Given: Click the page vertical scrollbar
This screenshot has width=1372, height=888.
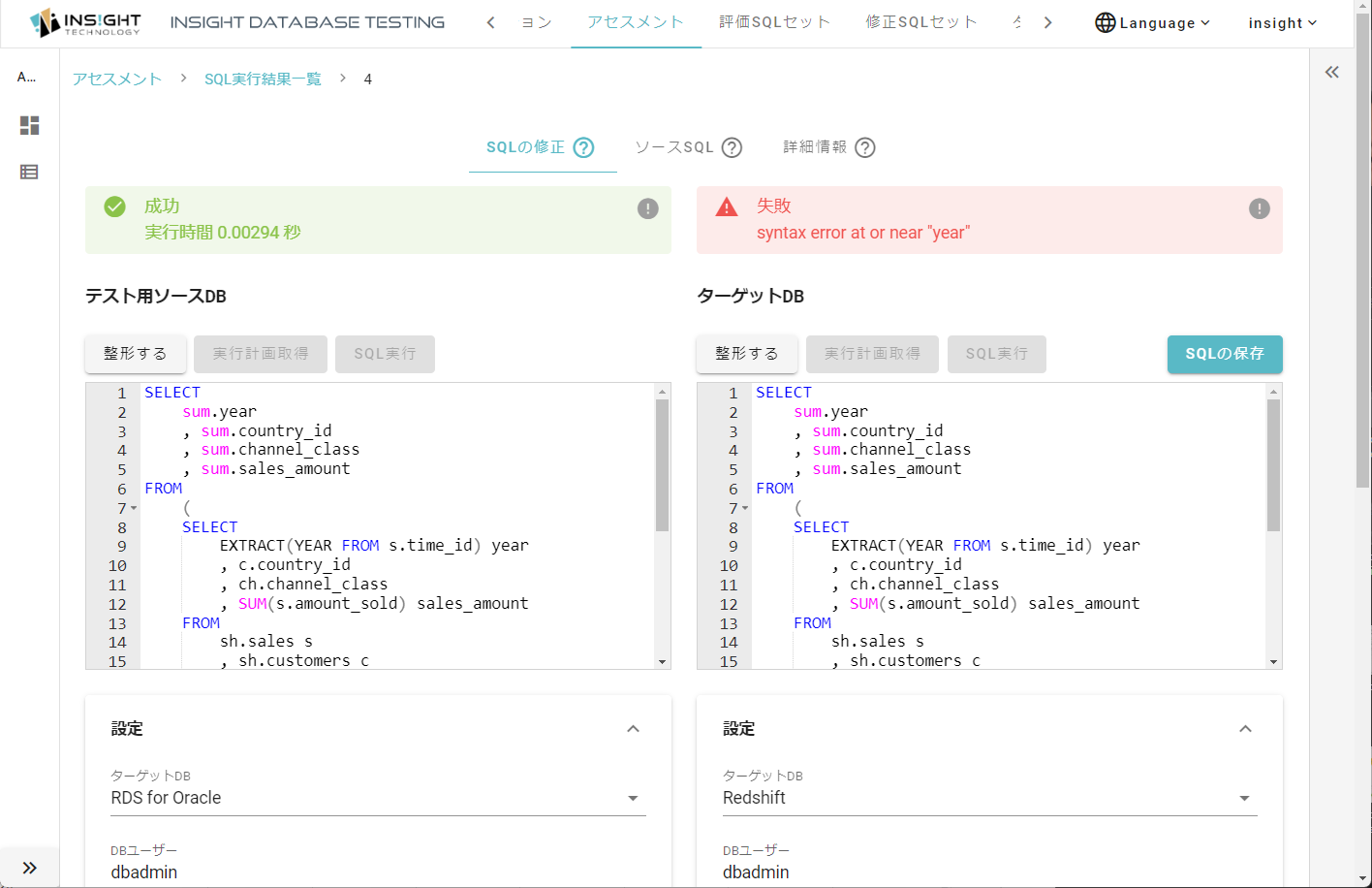Looking at the screenshot, I should pyautogui.click(x=1363, y=252).
